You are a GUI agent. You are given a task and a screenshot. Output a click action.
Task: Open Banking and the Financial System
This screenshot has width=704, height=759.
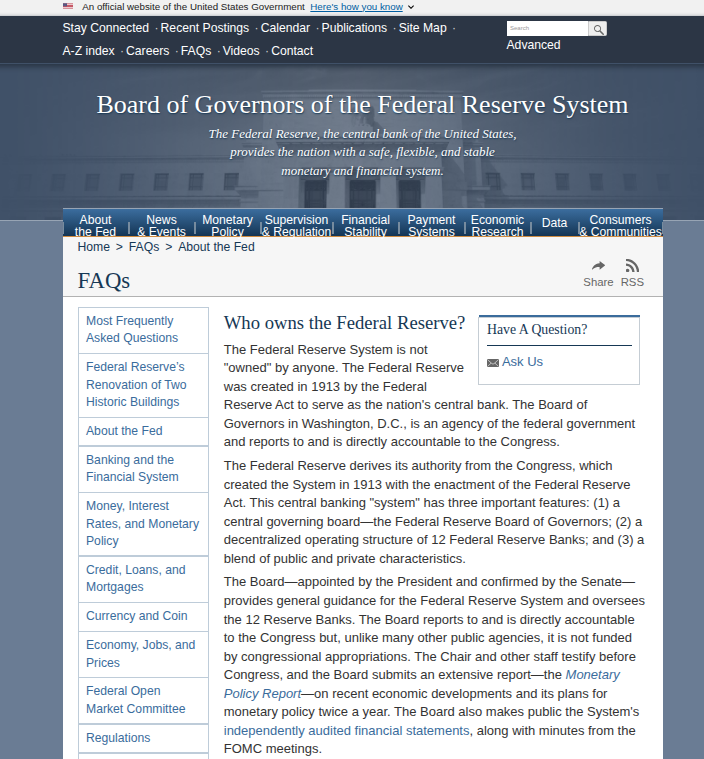(x=143, y=469)
